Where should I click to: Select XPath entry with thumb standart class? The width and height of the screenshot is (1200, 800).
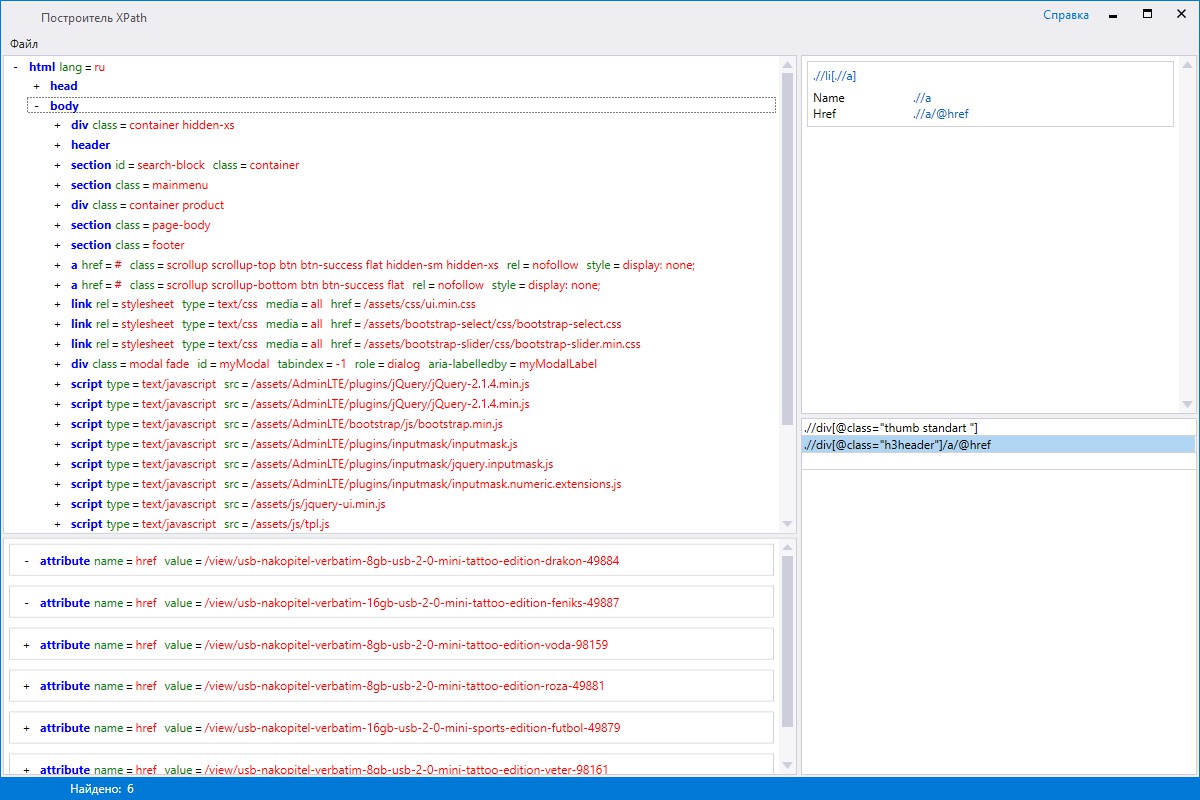(x=890, y=428)
